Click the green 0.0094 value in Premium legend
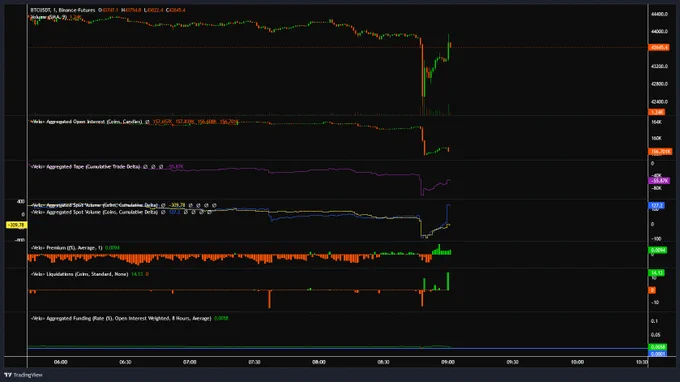Screen dimensions: 680x382 click(112, 248)
